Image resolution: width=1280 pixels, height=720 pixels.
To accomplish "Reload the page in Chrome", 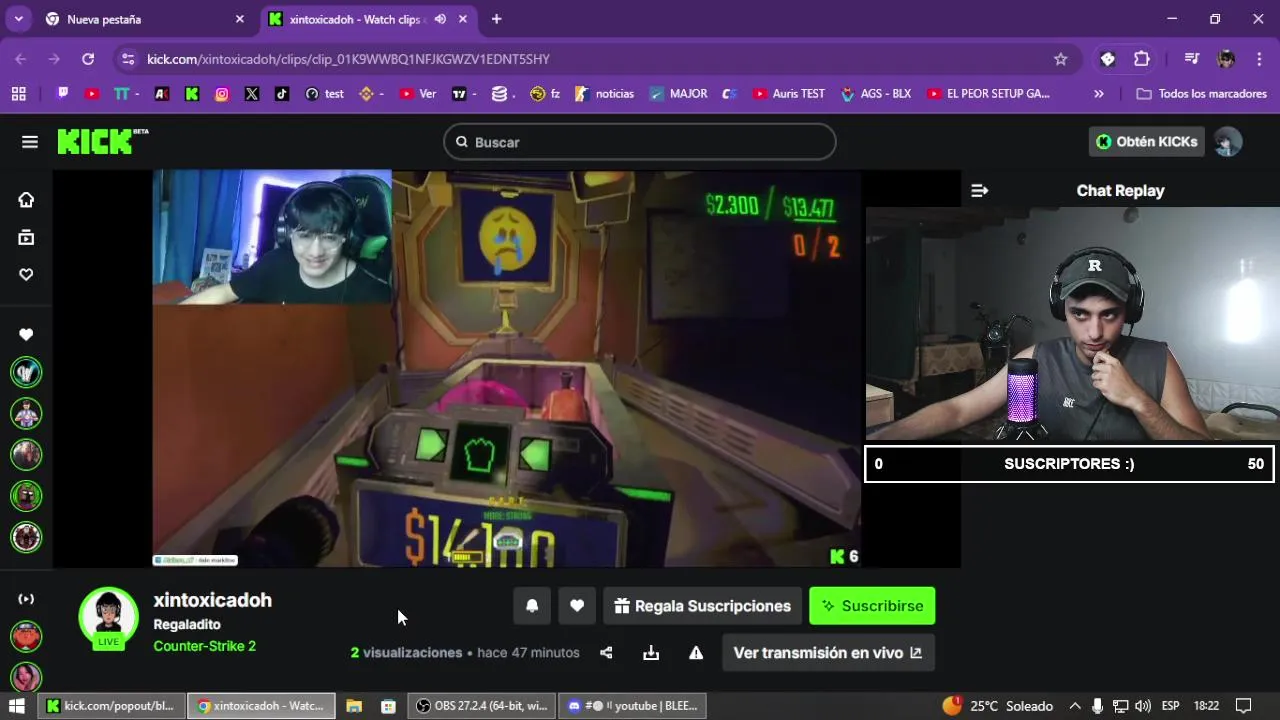I will tap(88, 59).
